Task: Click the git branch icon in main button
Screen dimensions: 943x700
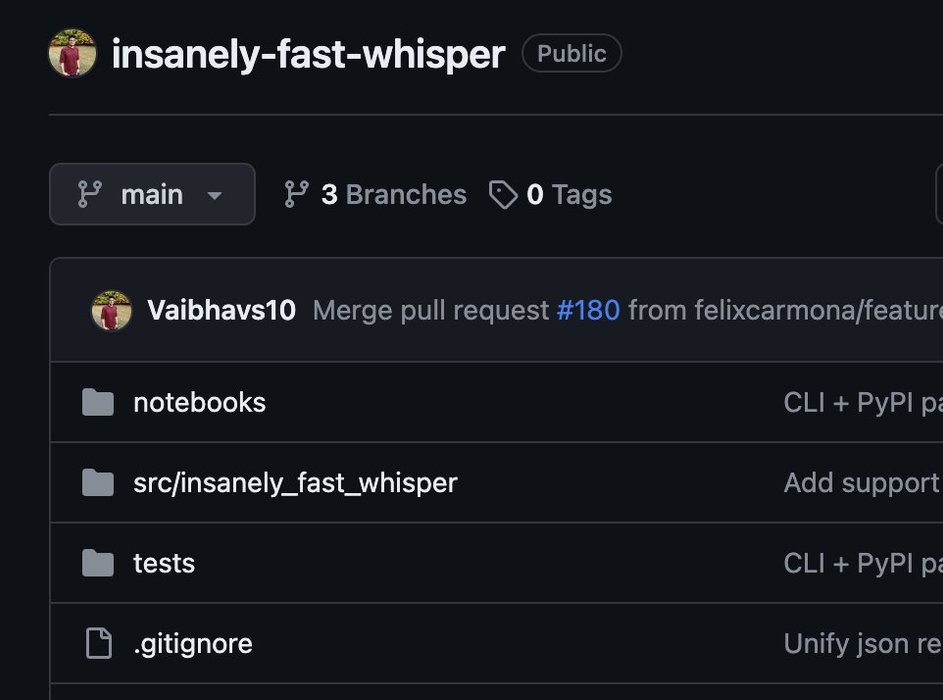Action: pos(90,194)
